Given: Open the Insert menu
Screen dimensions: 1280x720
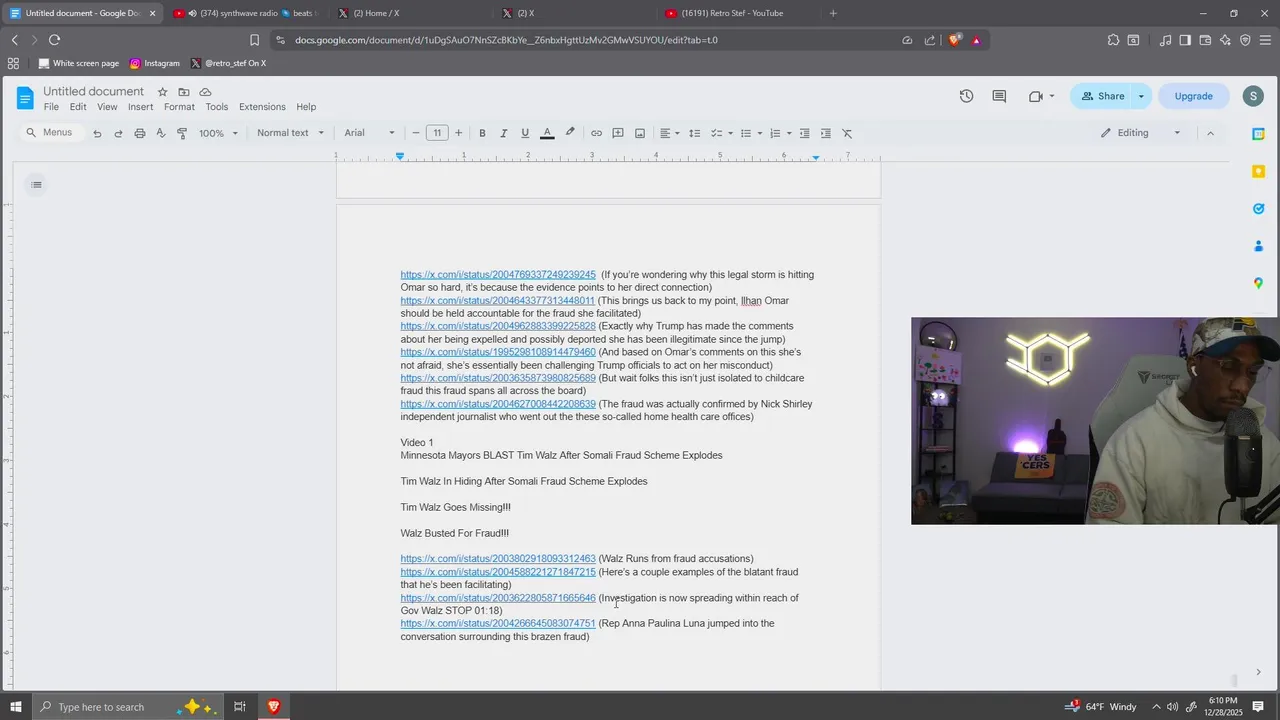Looking at the screenshot, I should pyautogui.click(x=141, y=107).
